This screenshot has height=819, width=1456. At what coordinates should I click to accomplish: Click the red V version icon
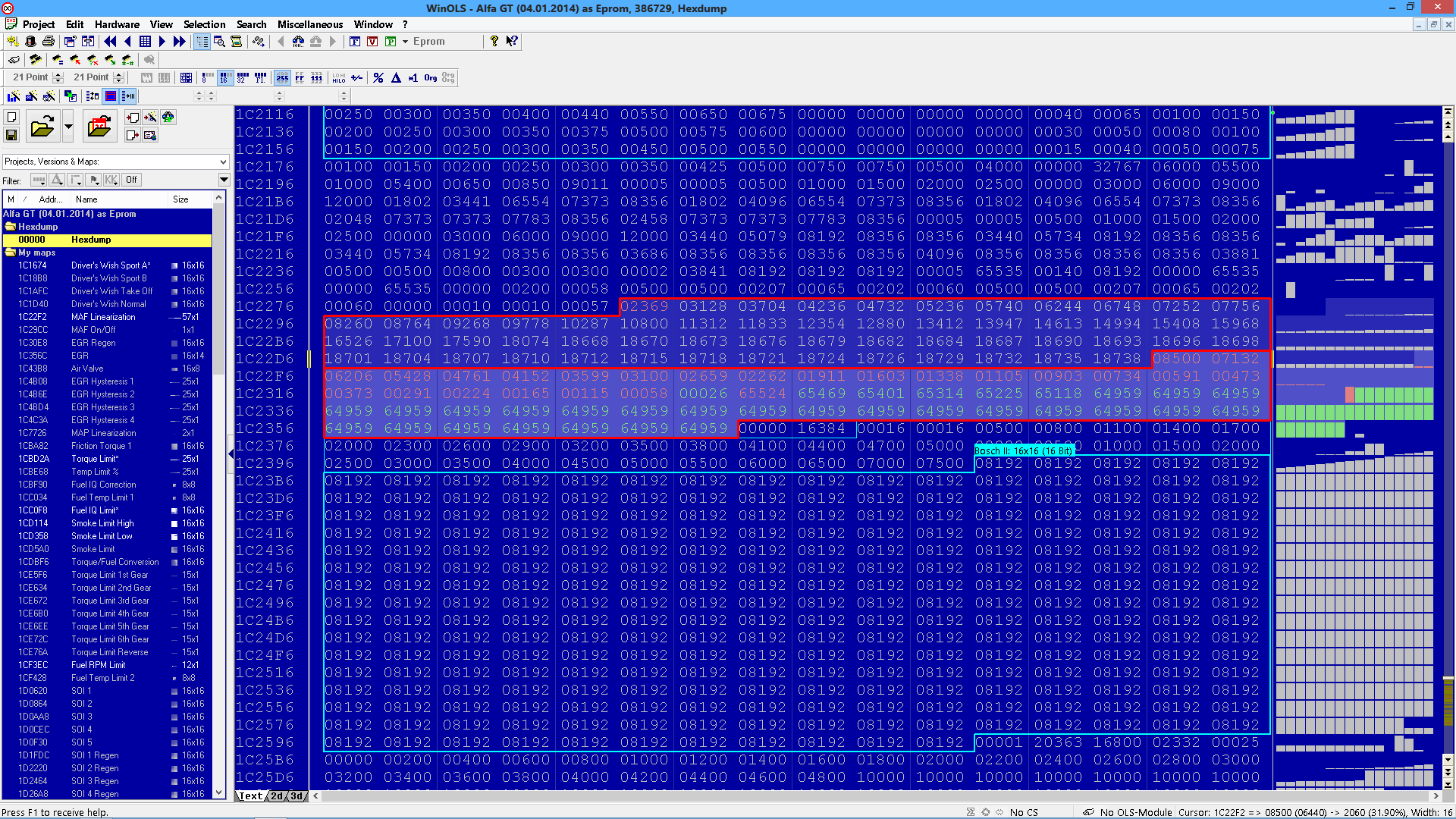[372, 42]
